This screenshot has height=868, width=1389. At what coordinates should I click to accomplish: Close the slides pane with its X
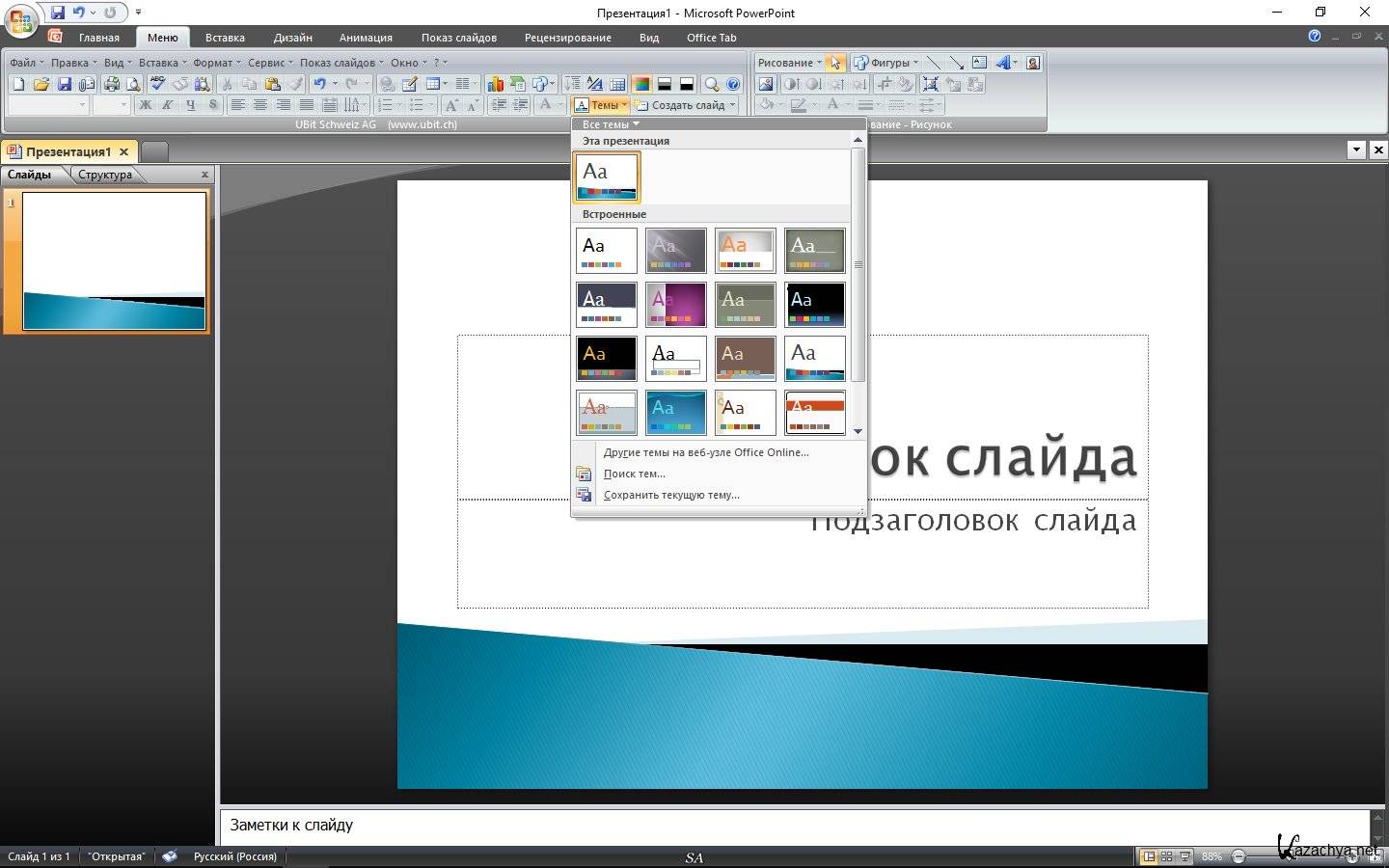(x=204, y=175)
